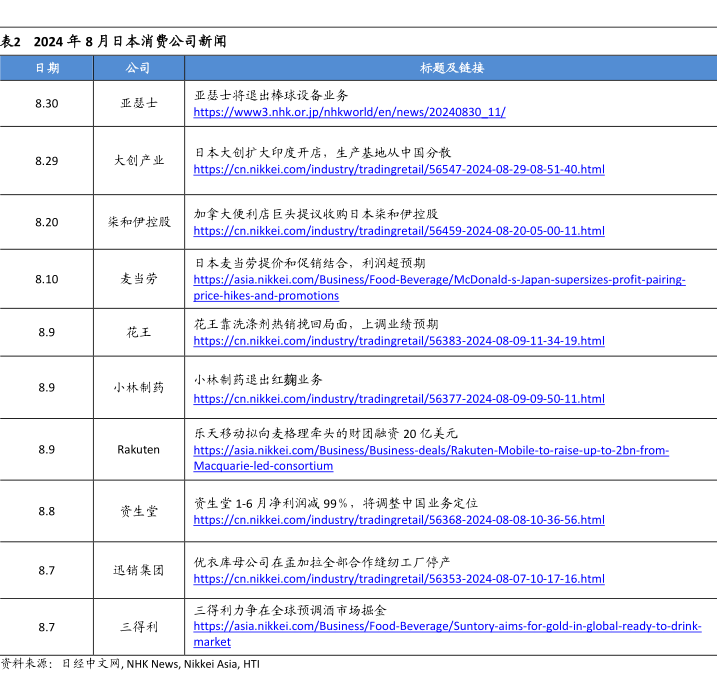The width and height of the screenshot is (717, 686).
Task: Click the 标题及链接 column header
Action: coord(452,68)
